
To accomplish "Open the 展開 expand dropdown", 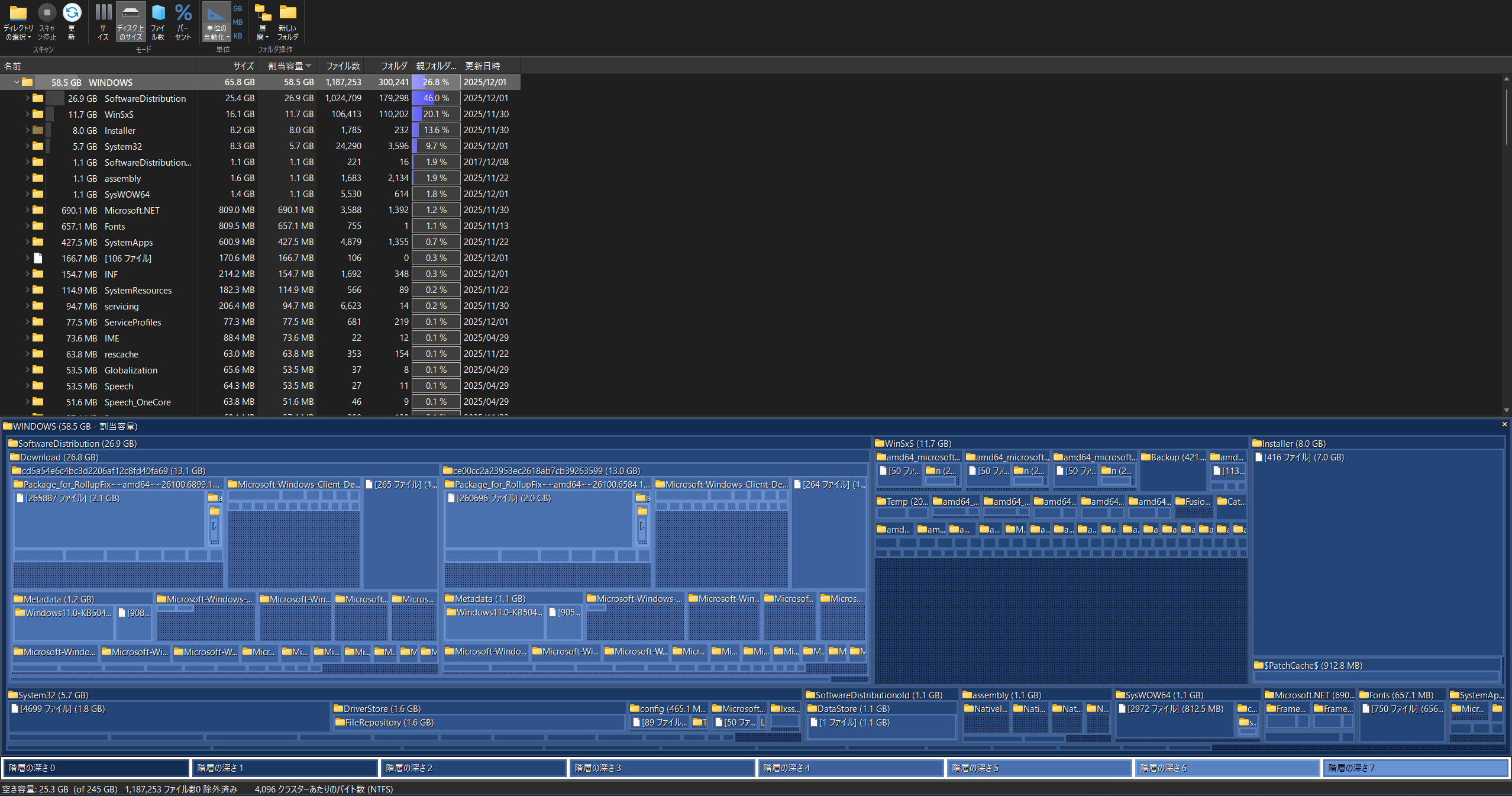I will click(263, 22).
